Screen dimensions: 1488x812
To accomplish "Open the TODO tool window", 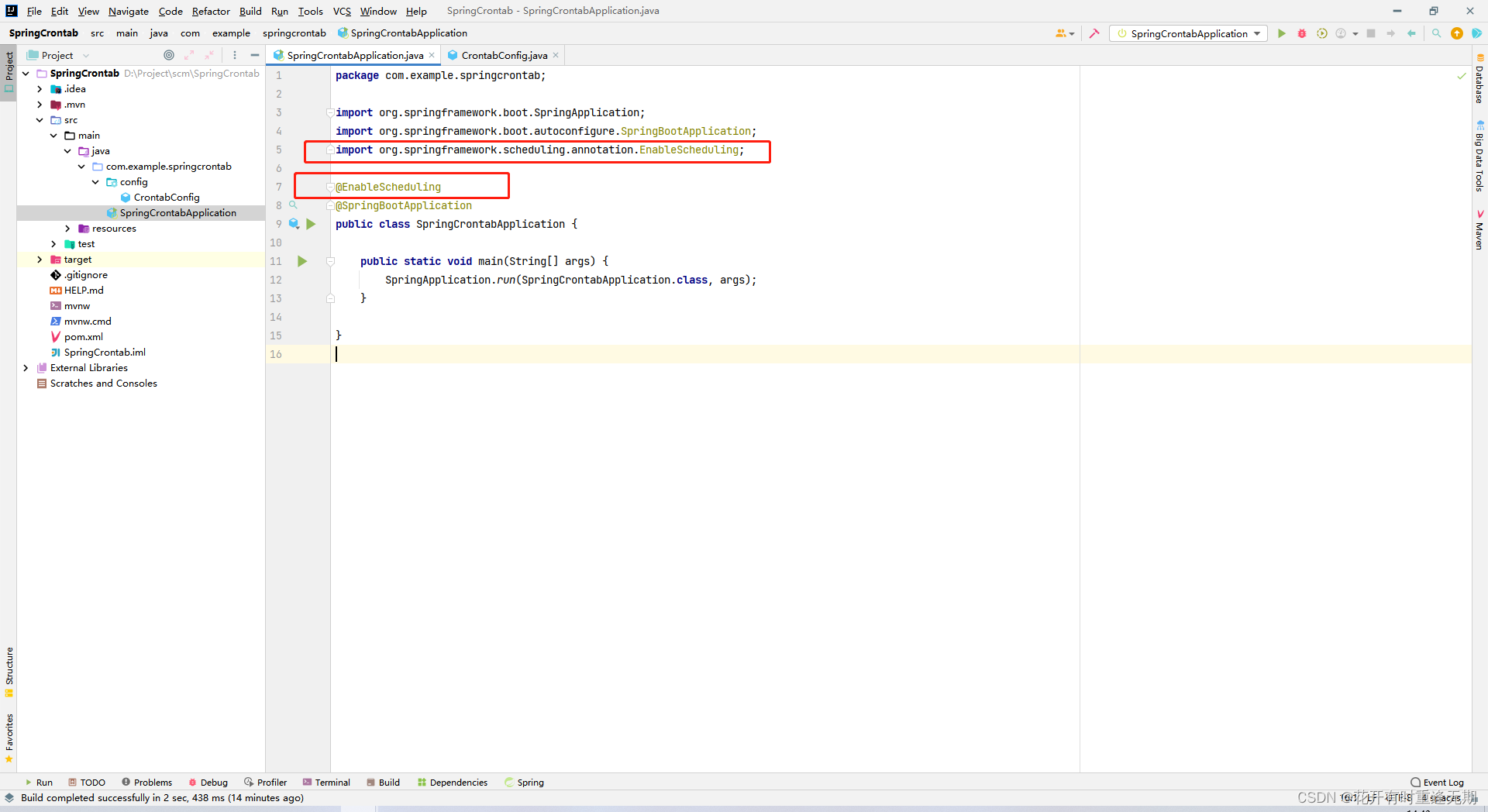I will pos(87,783).
